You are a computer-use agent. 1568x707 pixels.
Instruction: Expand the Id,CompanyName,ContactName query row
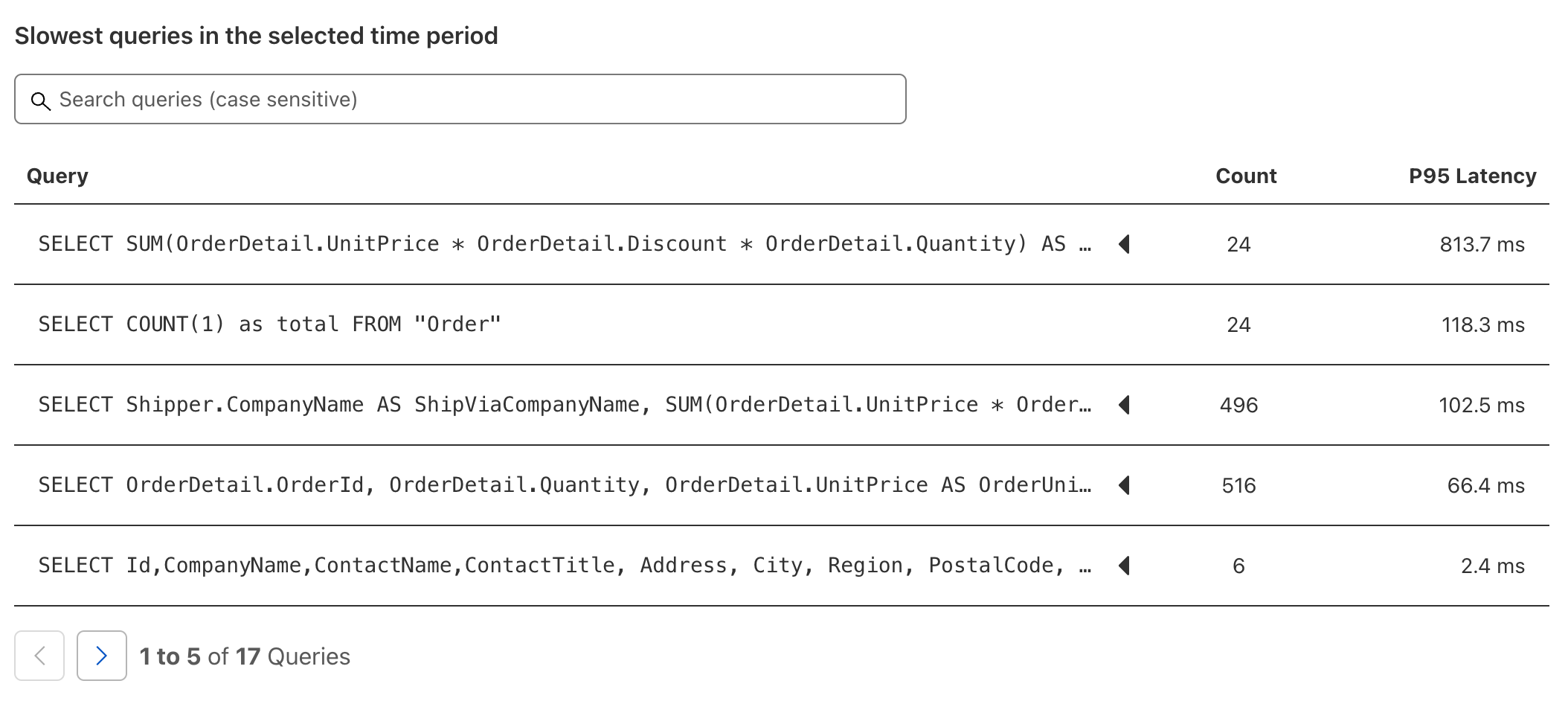point(1125,566)
